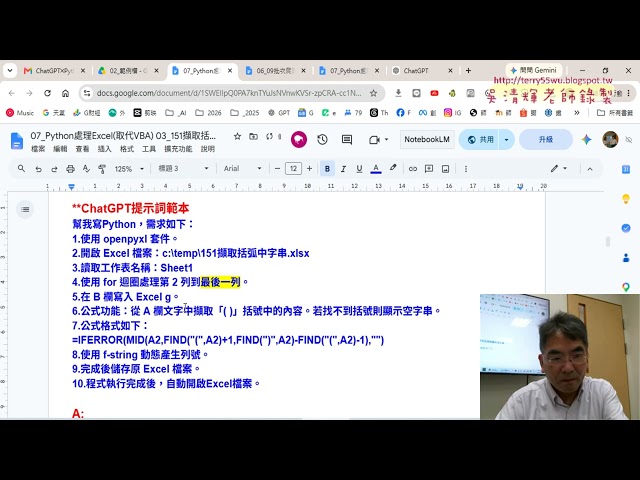Add a comment from the toolbar
640x480 pixels.
429,169
